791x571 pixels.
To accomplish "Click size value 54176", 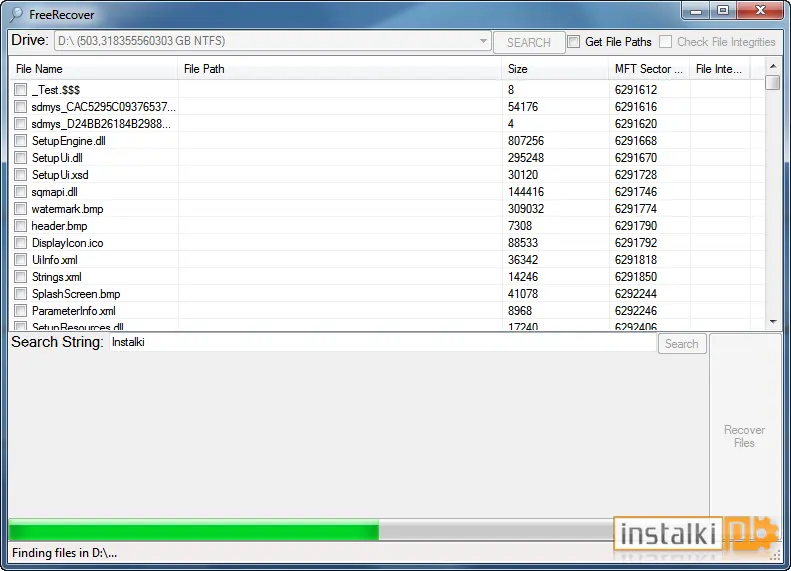I will point(523,107).
